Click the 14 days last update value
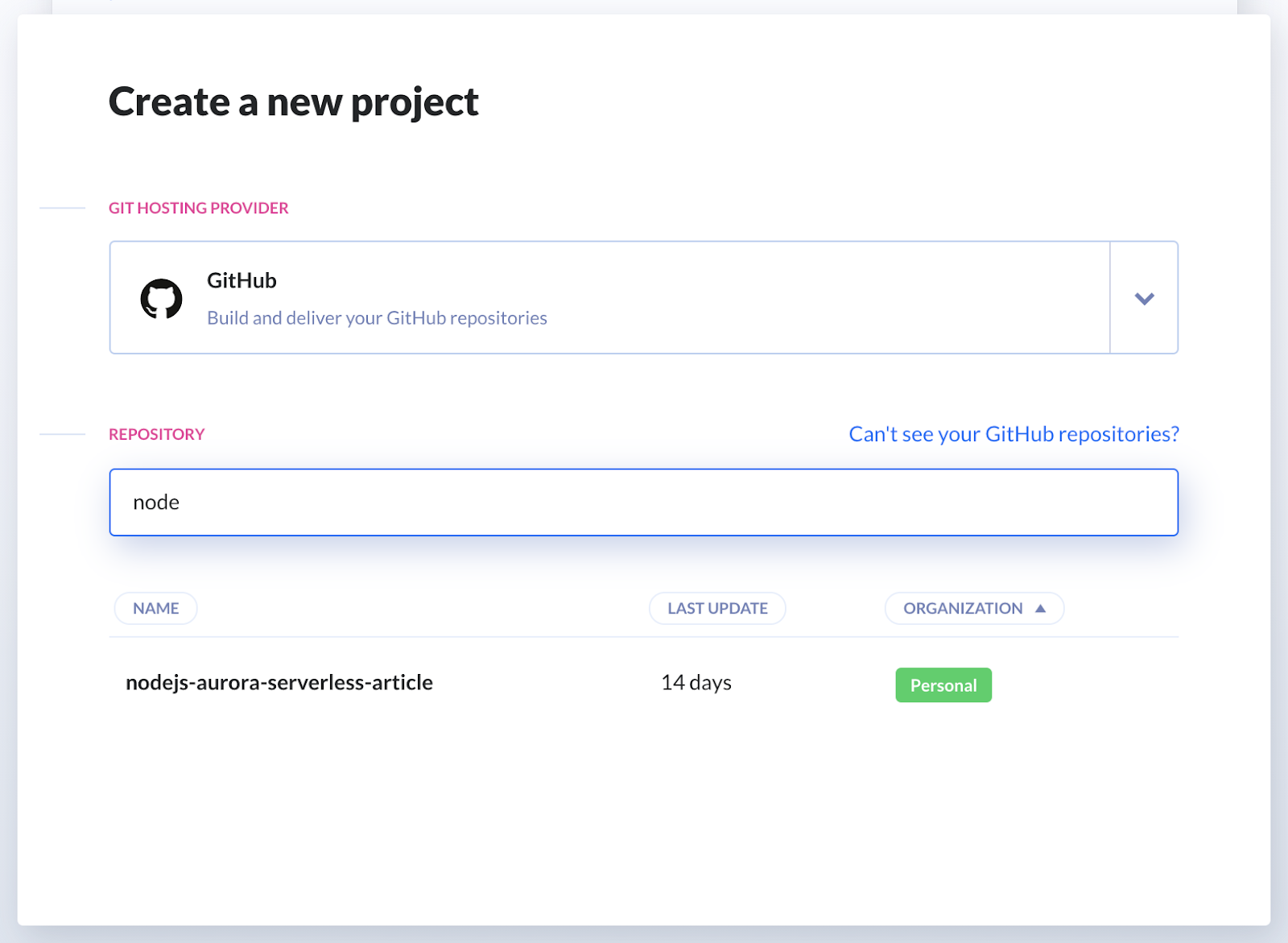Screen dimensions: 1288x943 [696, 683]
